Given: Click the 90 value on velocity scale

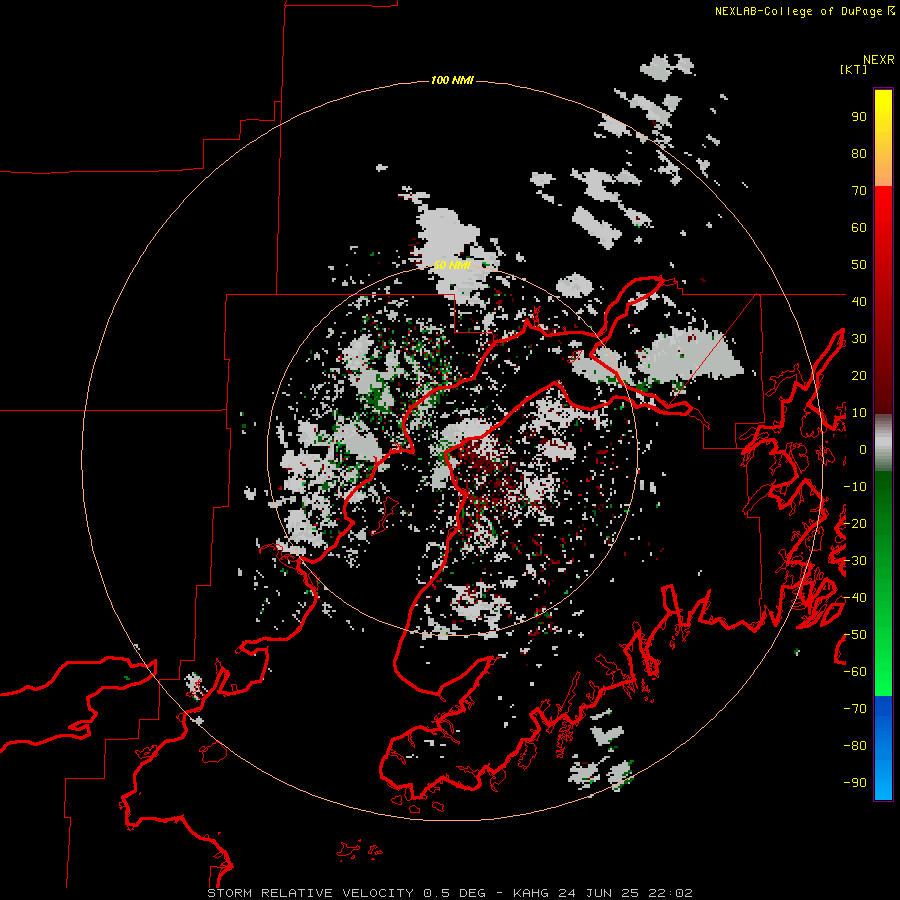Looking at the screenshot, I should pos(859,117).
